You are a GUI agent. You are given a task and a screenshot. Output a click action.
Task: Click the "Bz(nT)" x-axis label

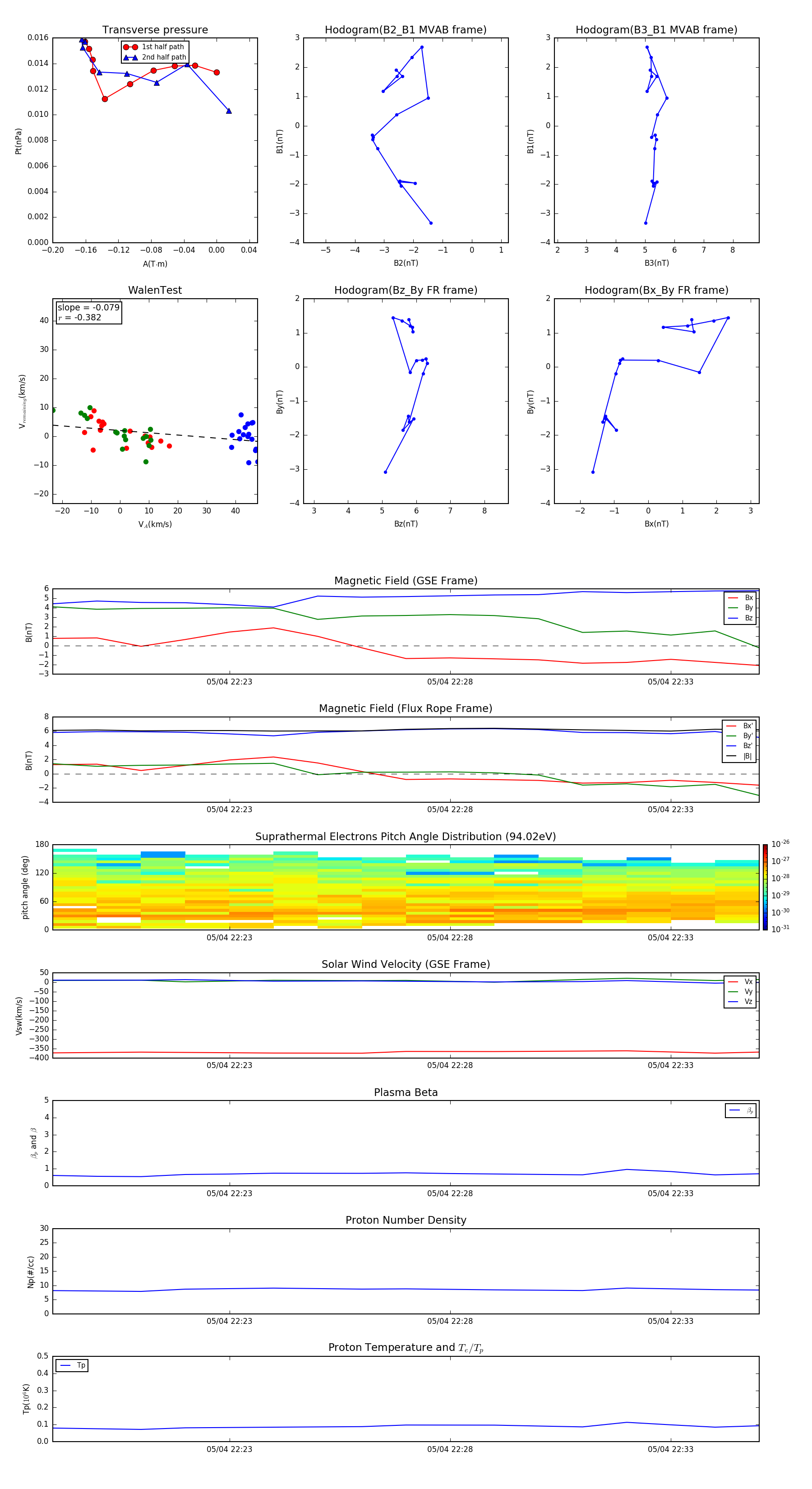coord(406,524)
